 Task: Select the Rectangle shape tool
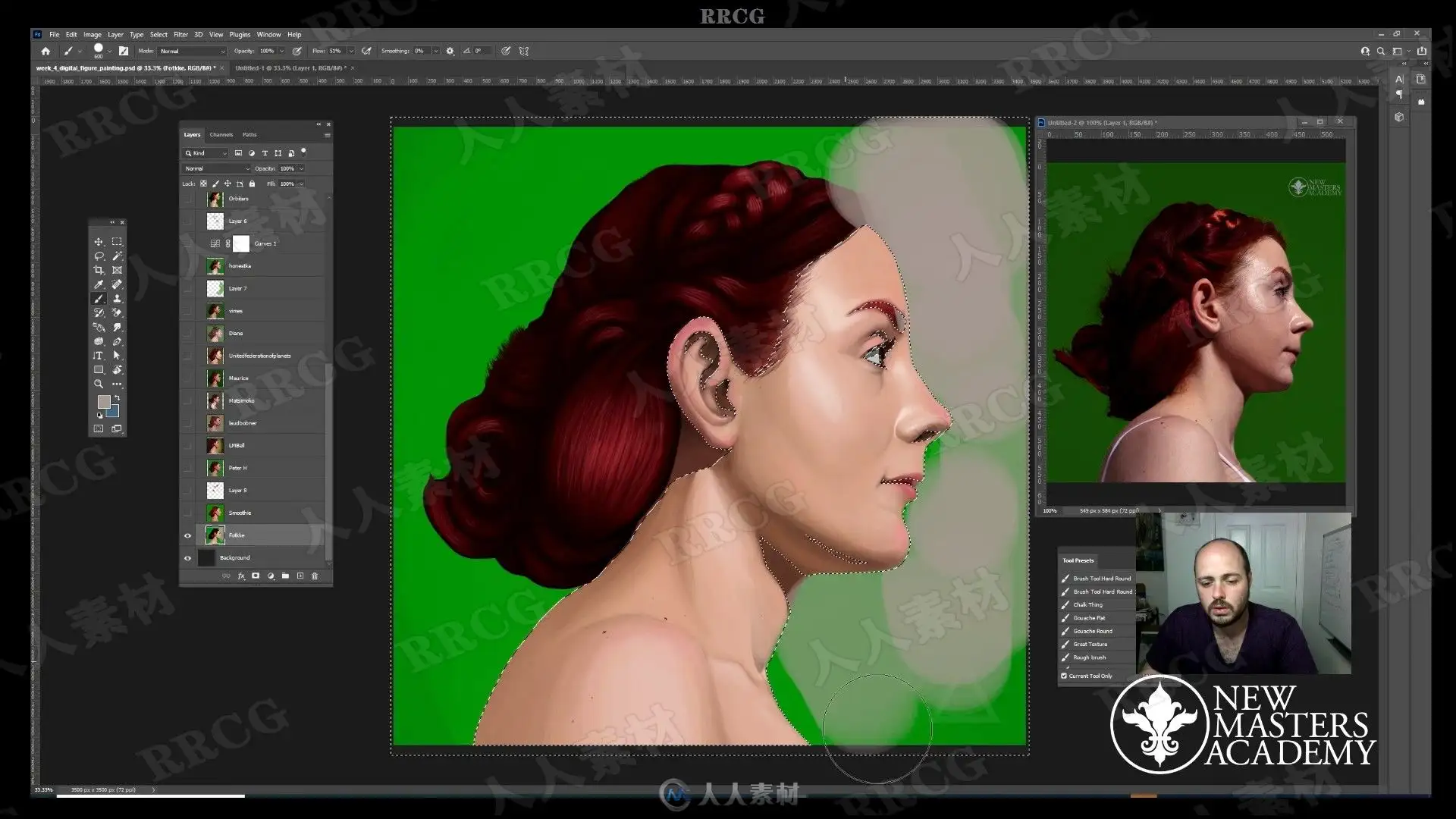pyautogui.click(x=99, y=370)
